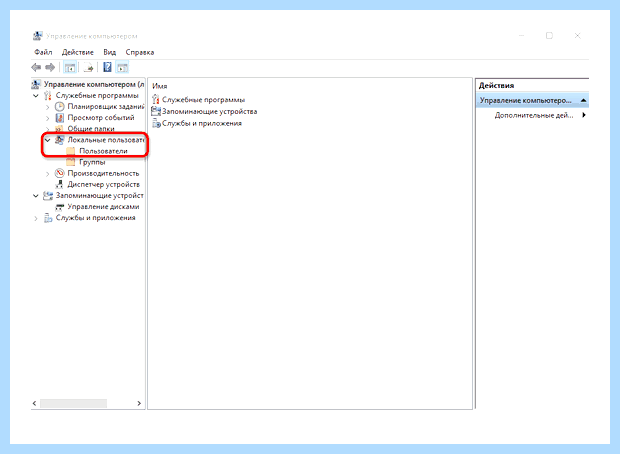The width and height of the screenshot is (620, 454).
Task: Click Служебные программы icon in center list
Action: 156,100
